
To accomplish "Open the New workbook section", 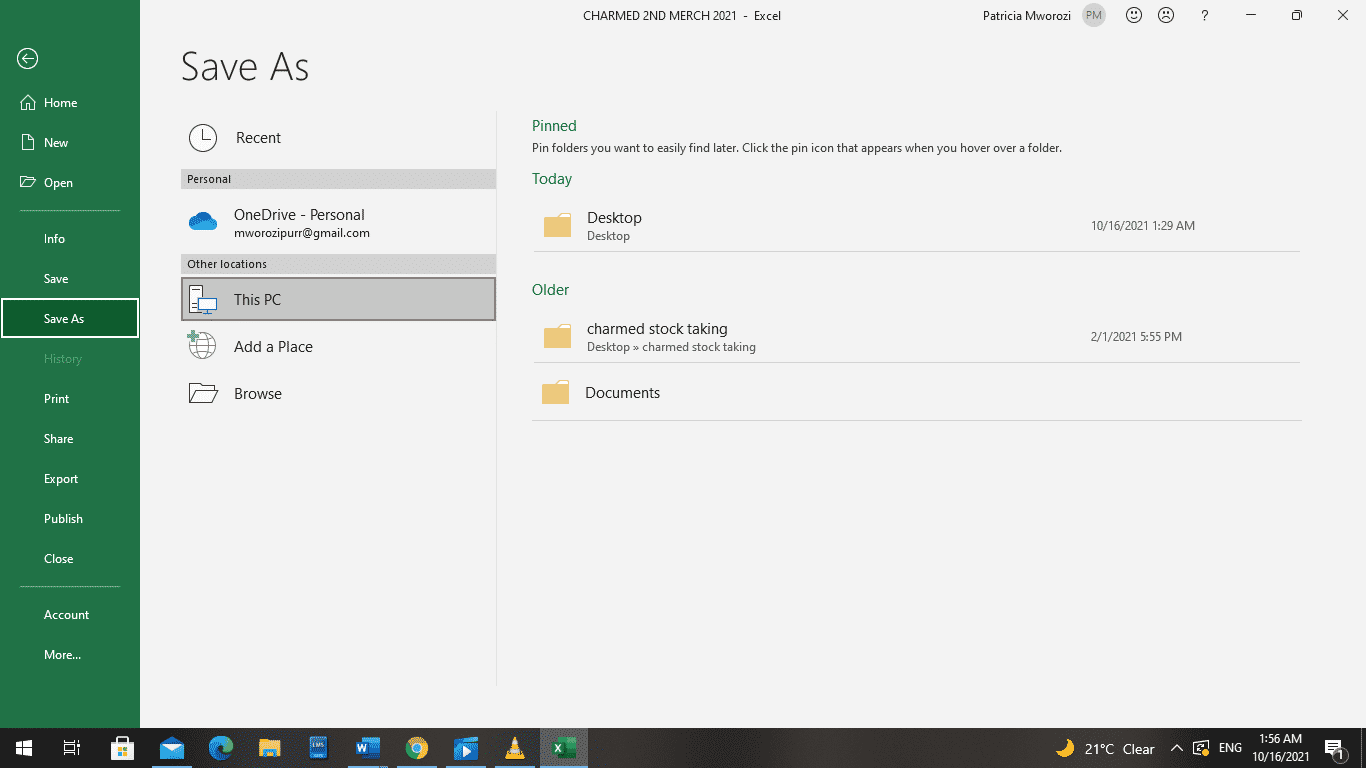I will [x=55, y=142].
